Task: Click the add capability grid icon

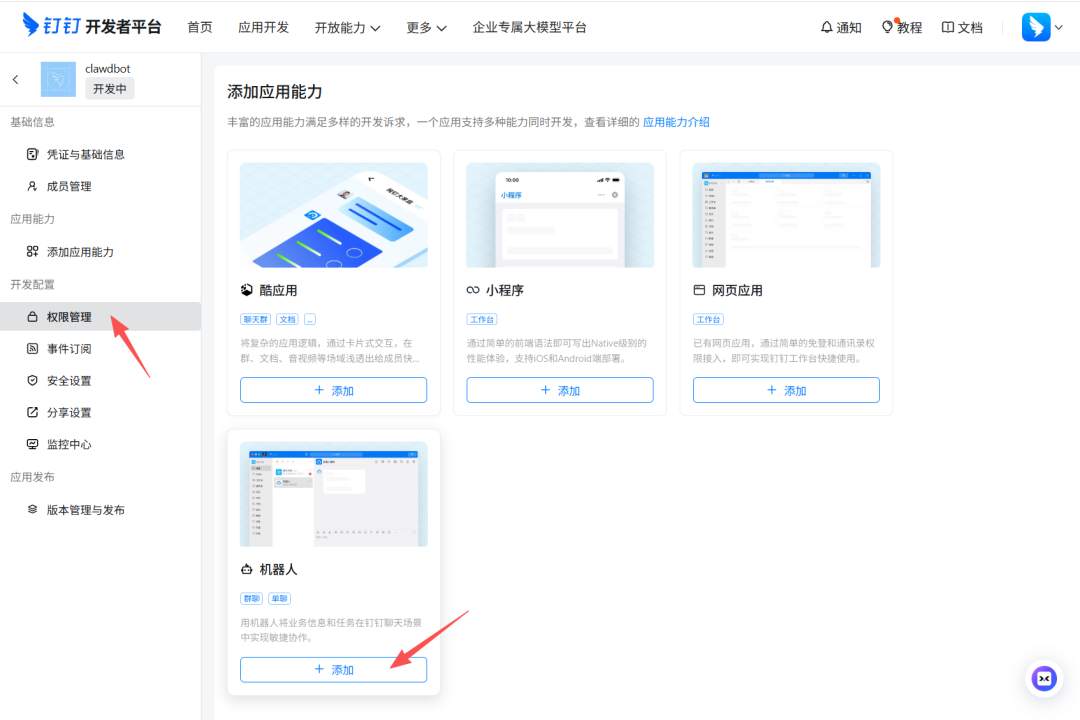Action: (32, 251)
